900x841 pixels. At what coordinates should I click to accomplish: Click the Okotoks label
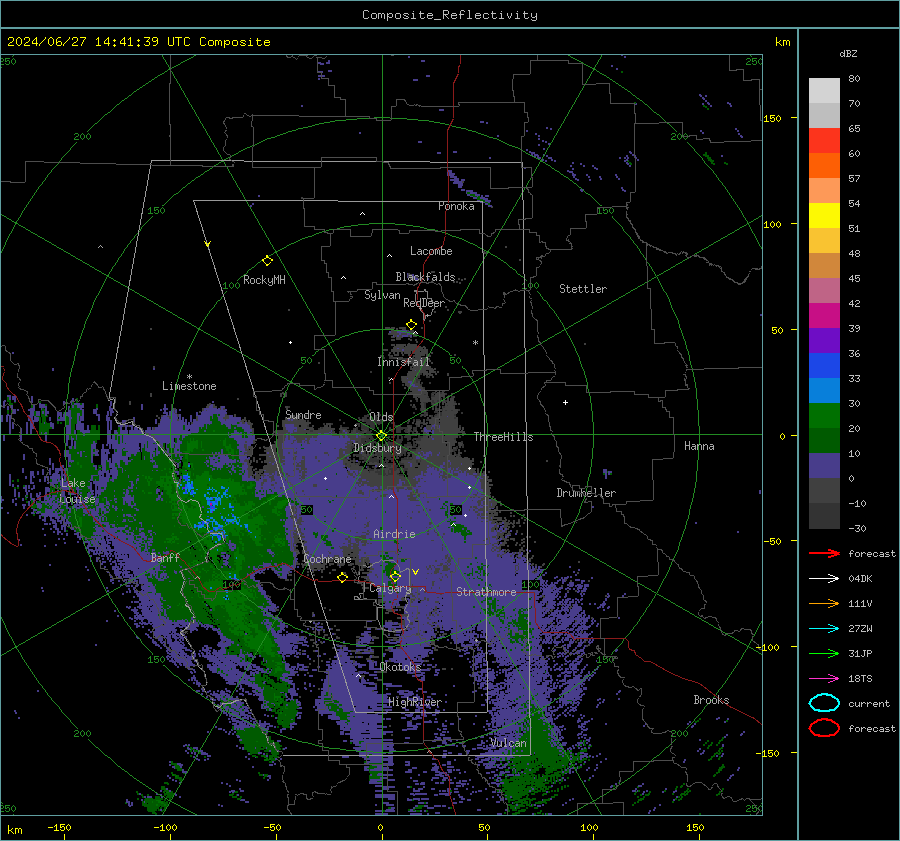tap(401, 667)
